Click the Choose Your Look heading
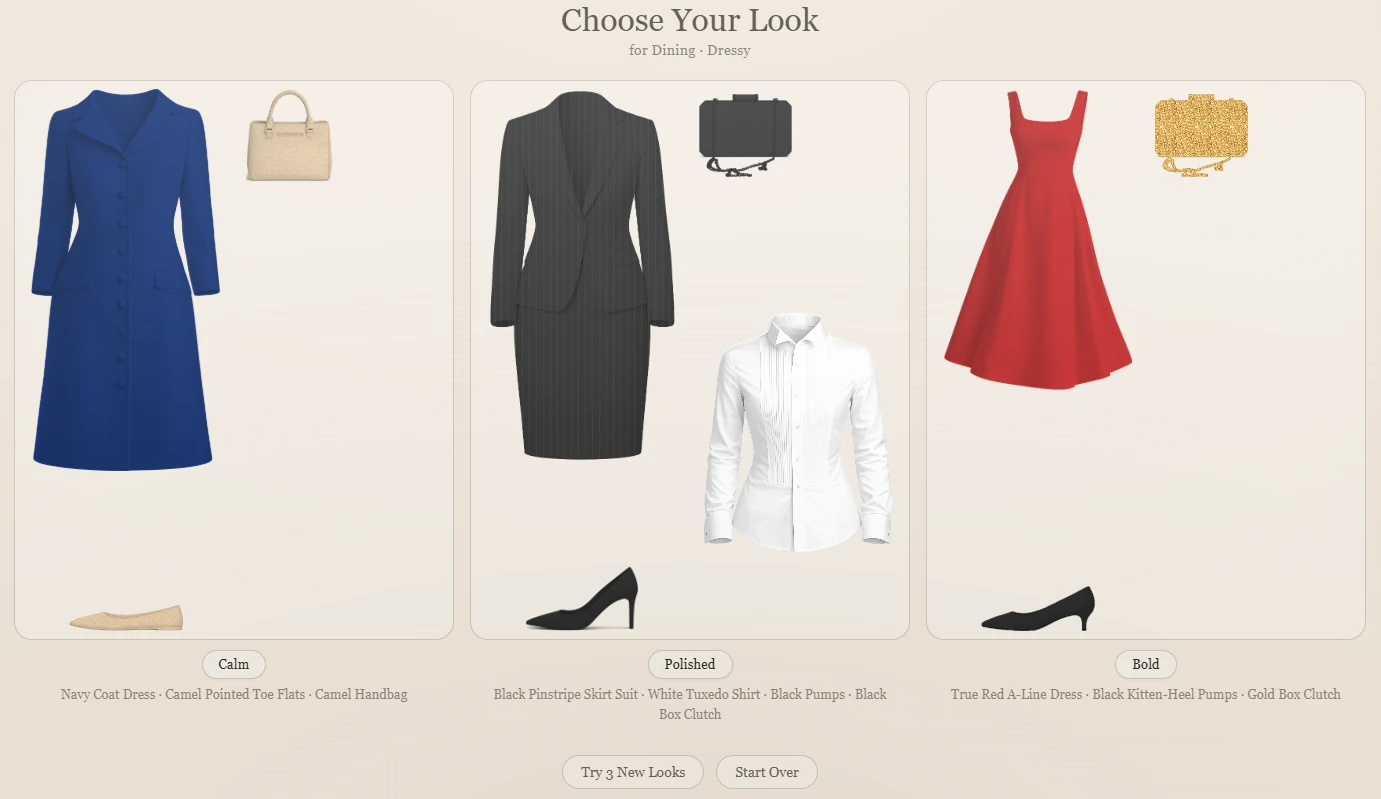The height and width of the screenshot is (799, 1381). pyautogui.click(x=690, y=20)
